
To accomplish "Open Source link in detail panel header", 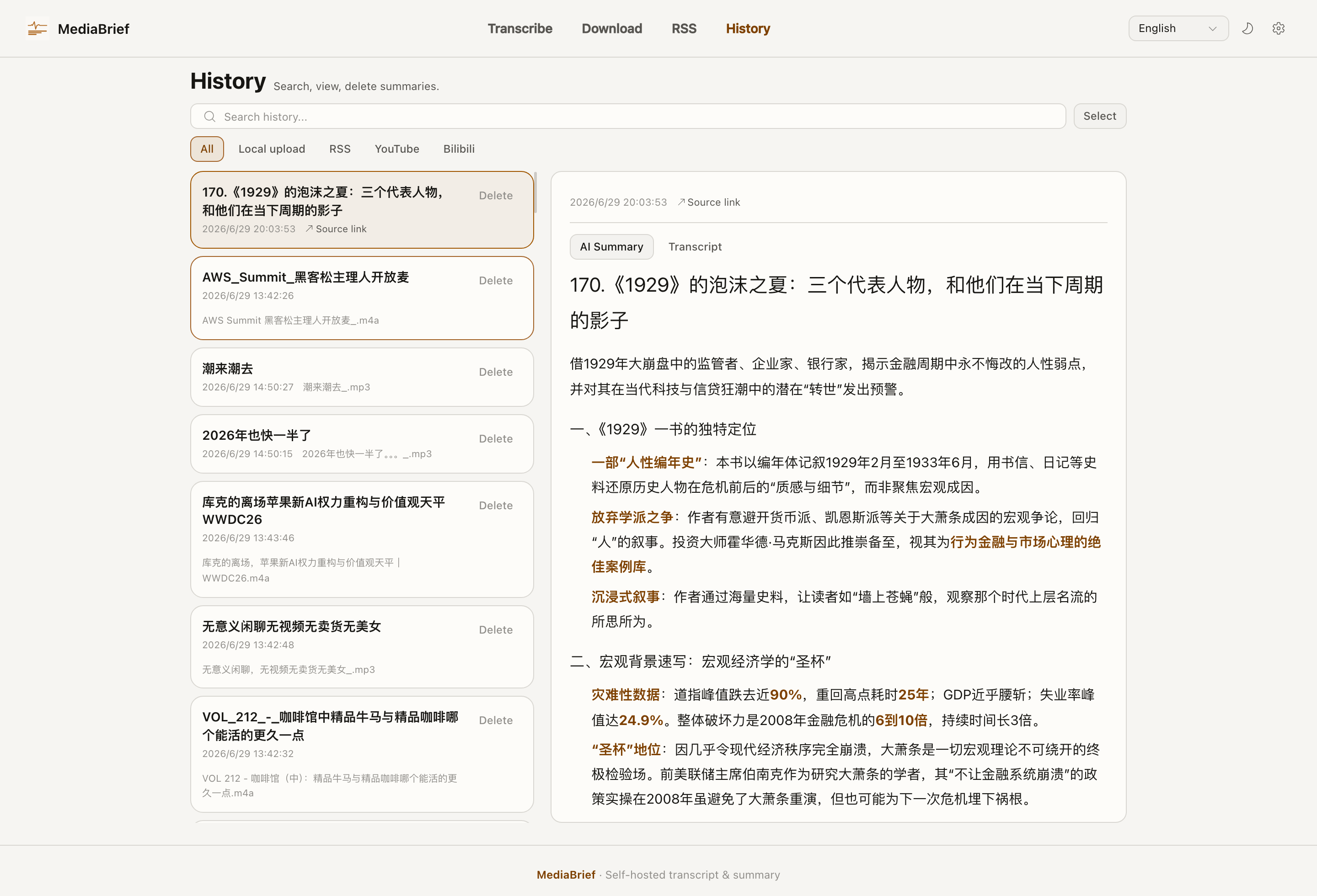I will pos(708,202).
